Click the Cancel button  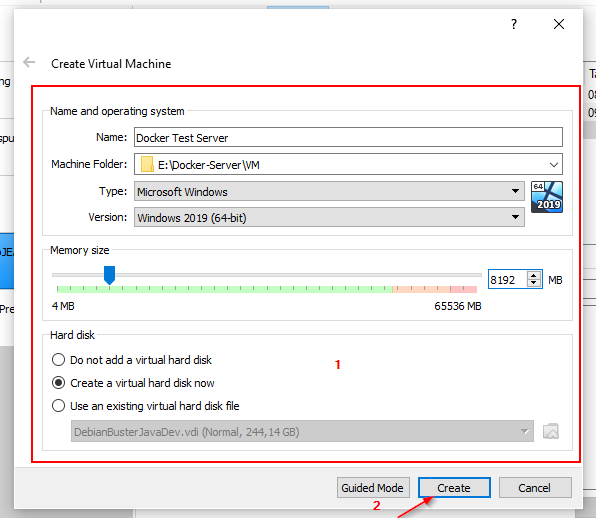[535, 488]
